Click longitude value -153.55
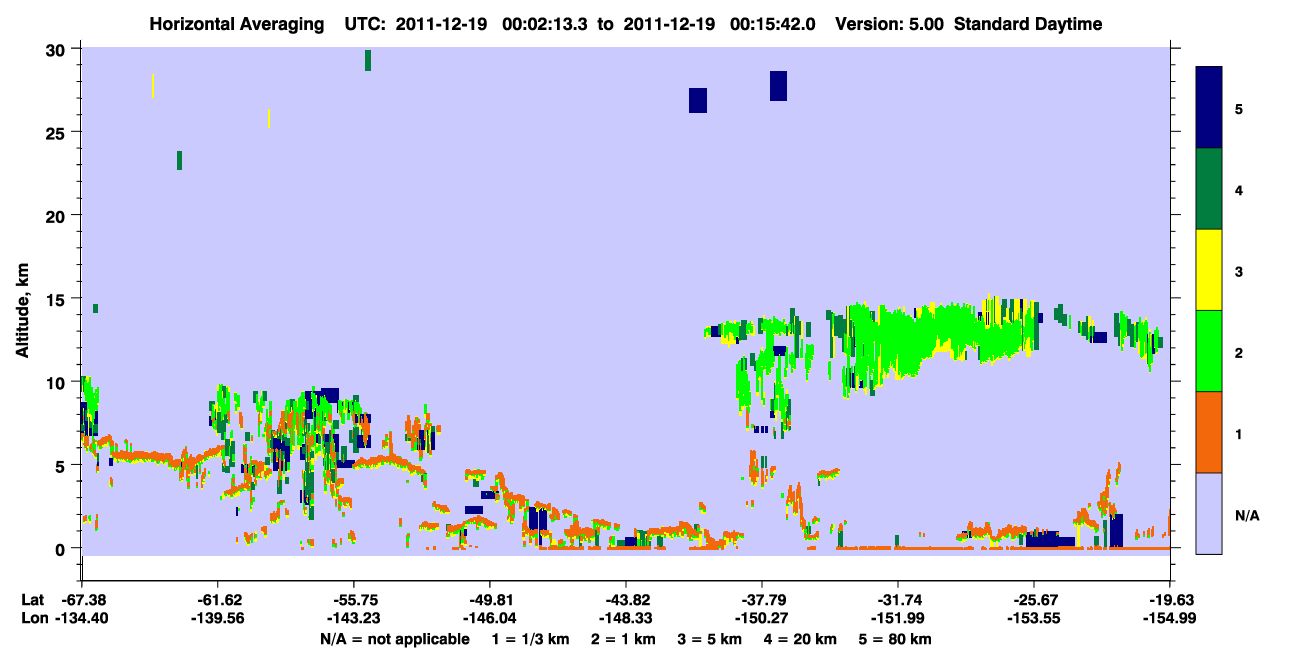The image size is (1300, 667). (1034, 618)
